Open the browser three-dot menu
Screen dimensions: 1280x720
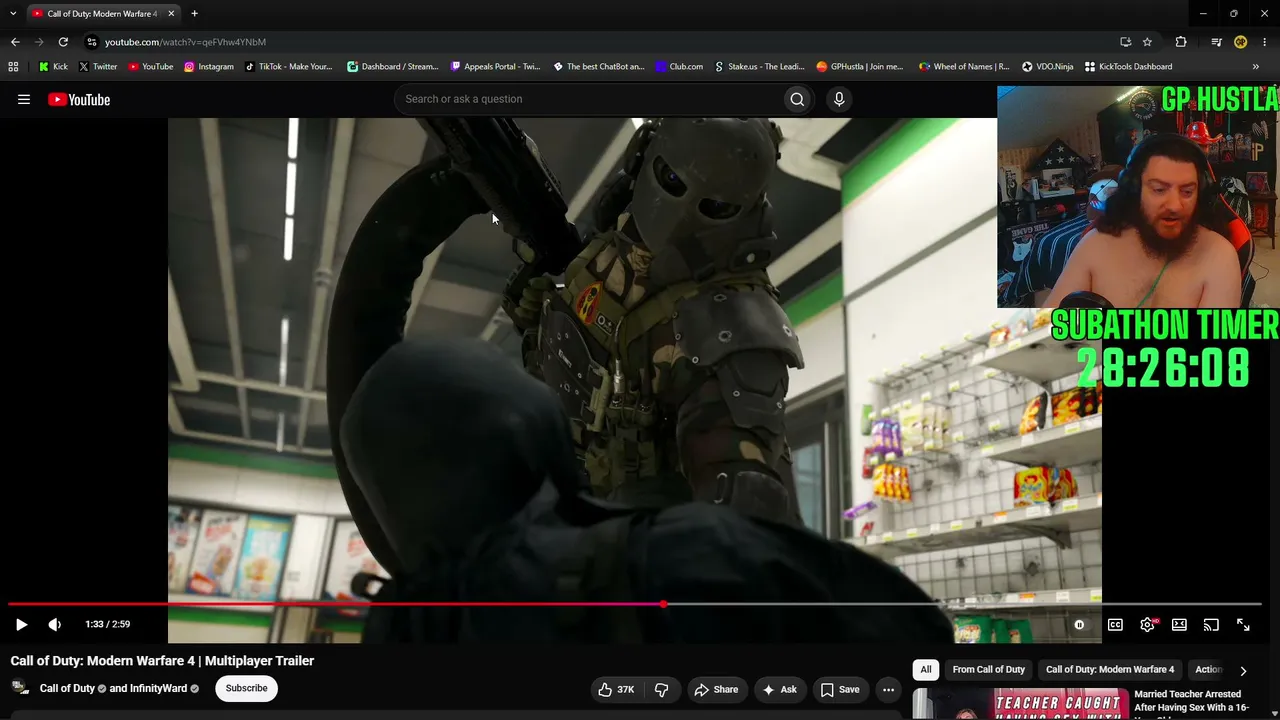(x=1265, y=42)
